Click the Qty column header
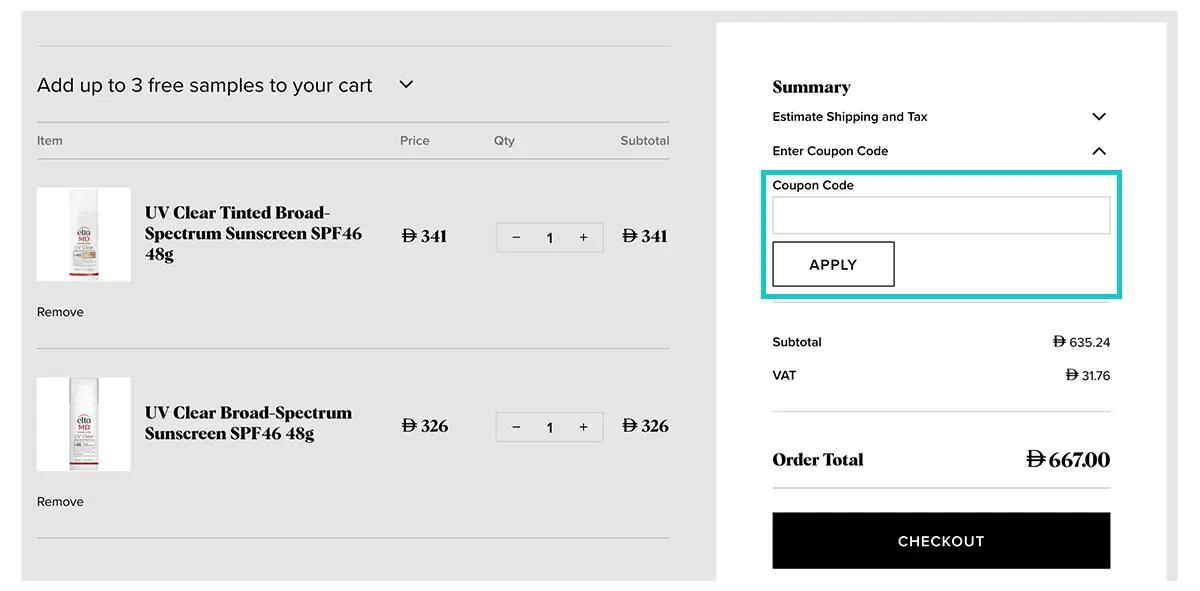The height and width of the screenshot is (591, 1200). (x=504, y=141)
